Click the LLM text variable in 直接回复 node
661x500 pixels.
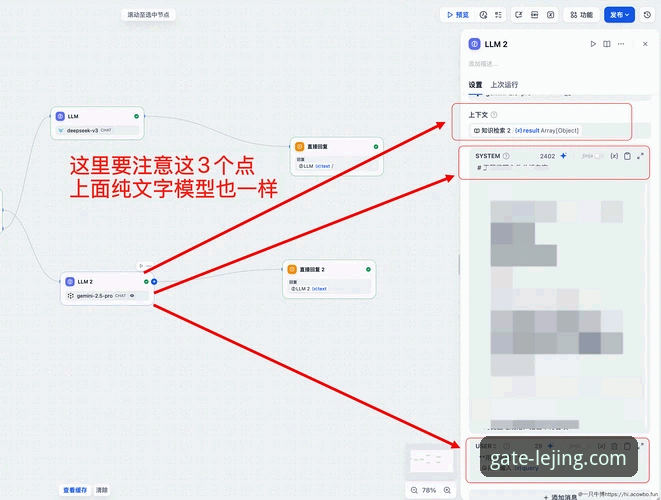pyautogui.click(x=316, y=166)
